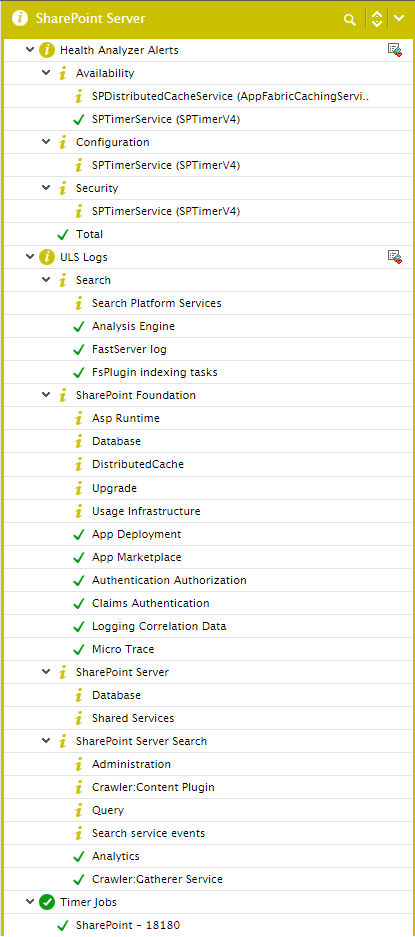Image resolution: width=415 pixels, height=937 pixels.
Task: Select Database under SharePoint Server
Action: pos(208,696)
